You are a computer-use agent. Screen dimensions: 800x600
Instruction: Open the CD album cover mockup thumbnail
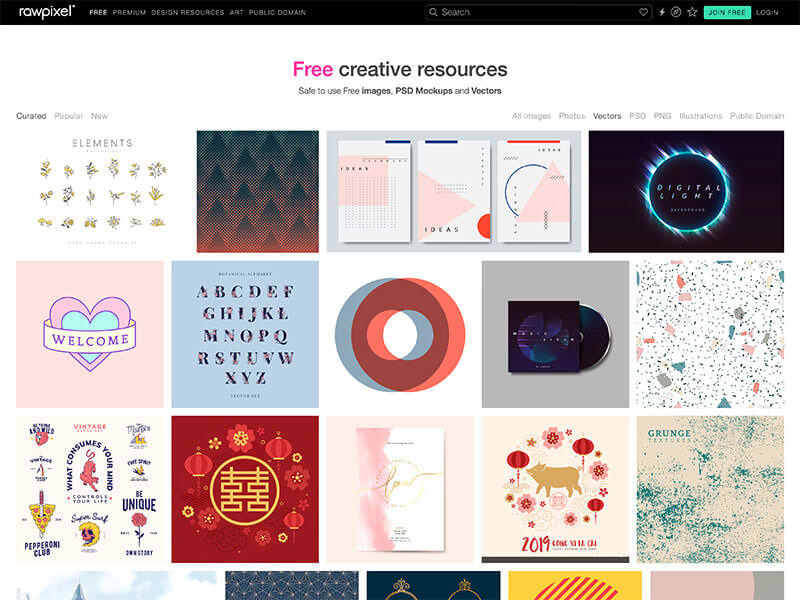(x=555, y=334)
